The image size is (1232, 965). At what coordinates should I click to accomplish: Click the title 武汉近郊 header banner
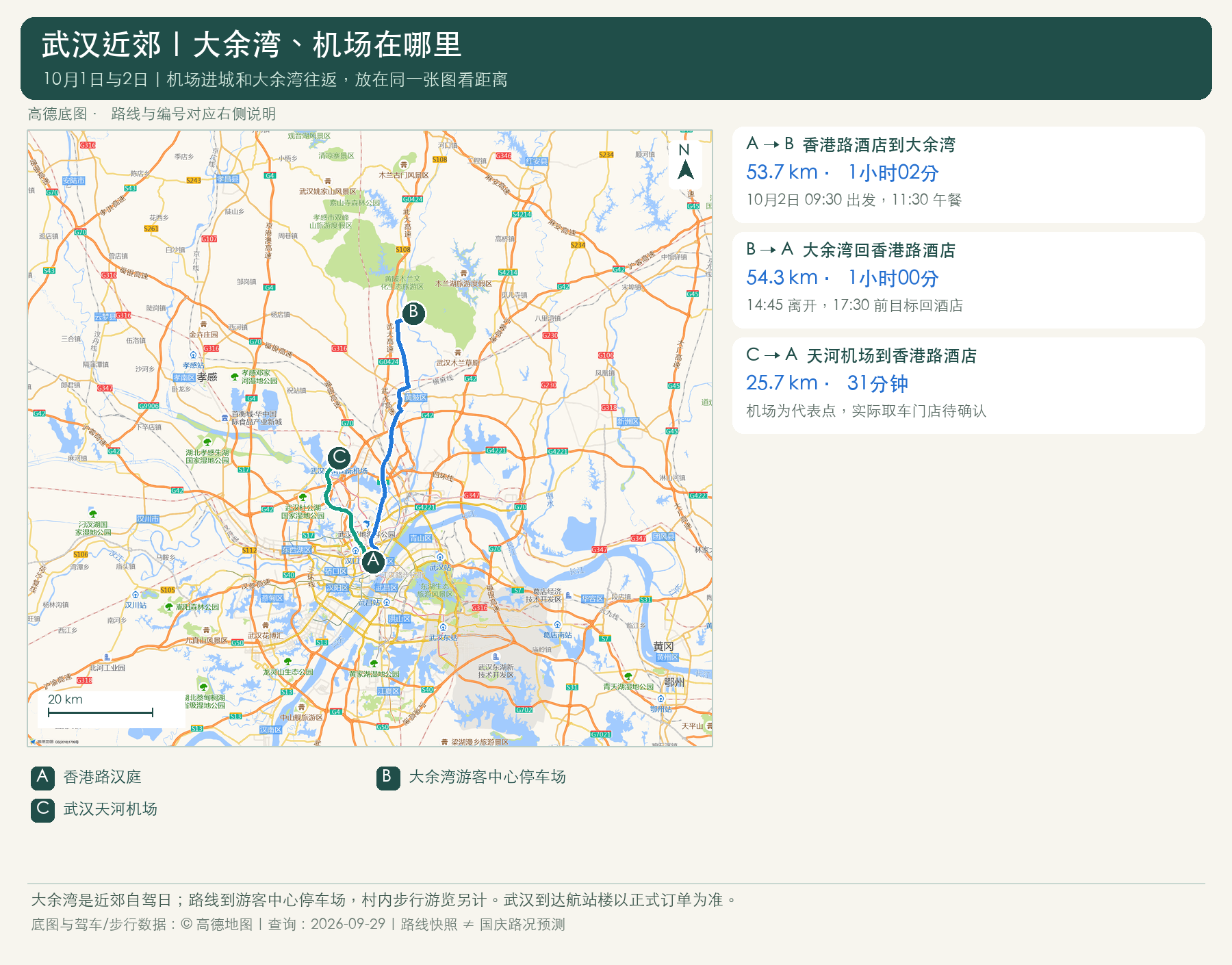point(616,58)
